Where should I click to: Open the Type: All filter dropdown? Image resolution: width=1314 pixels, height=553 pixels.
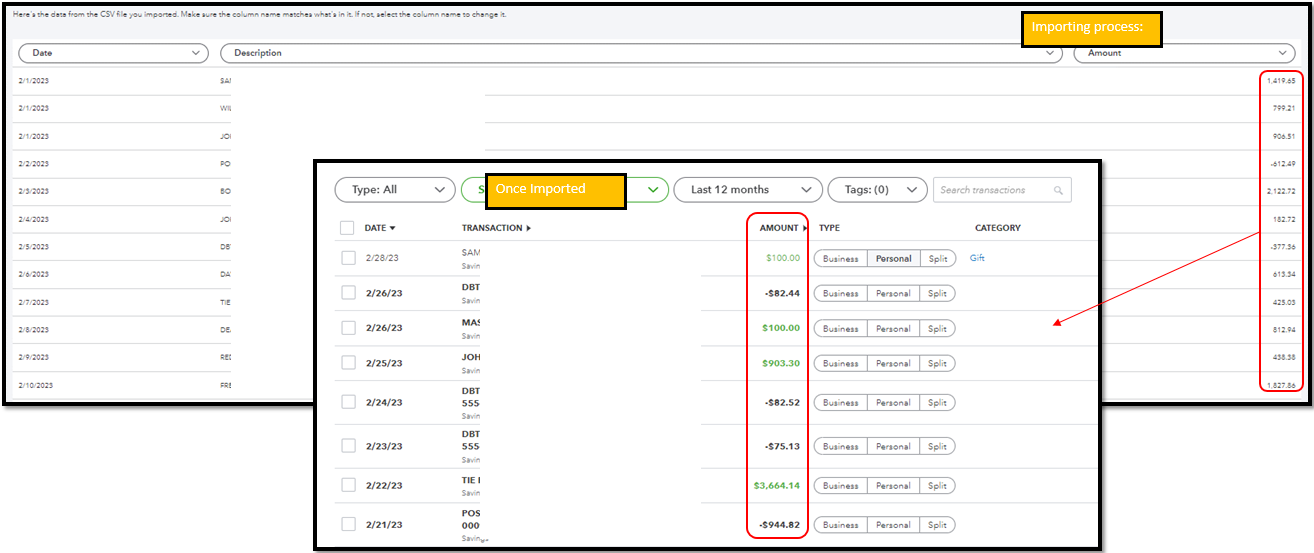[395, 190]
